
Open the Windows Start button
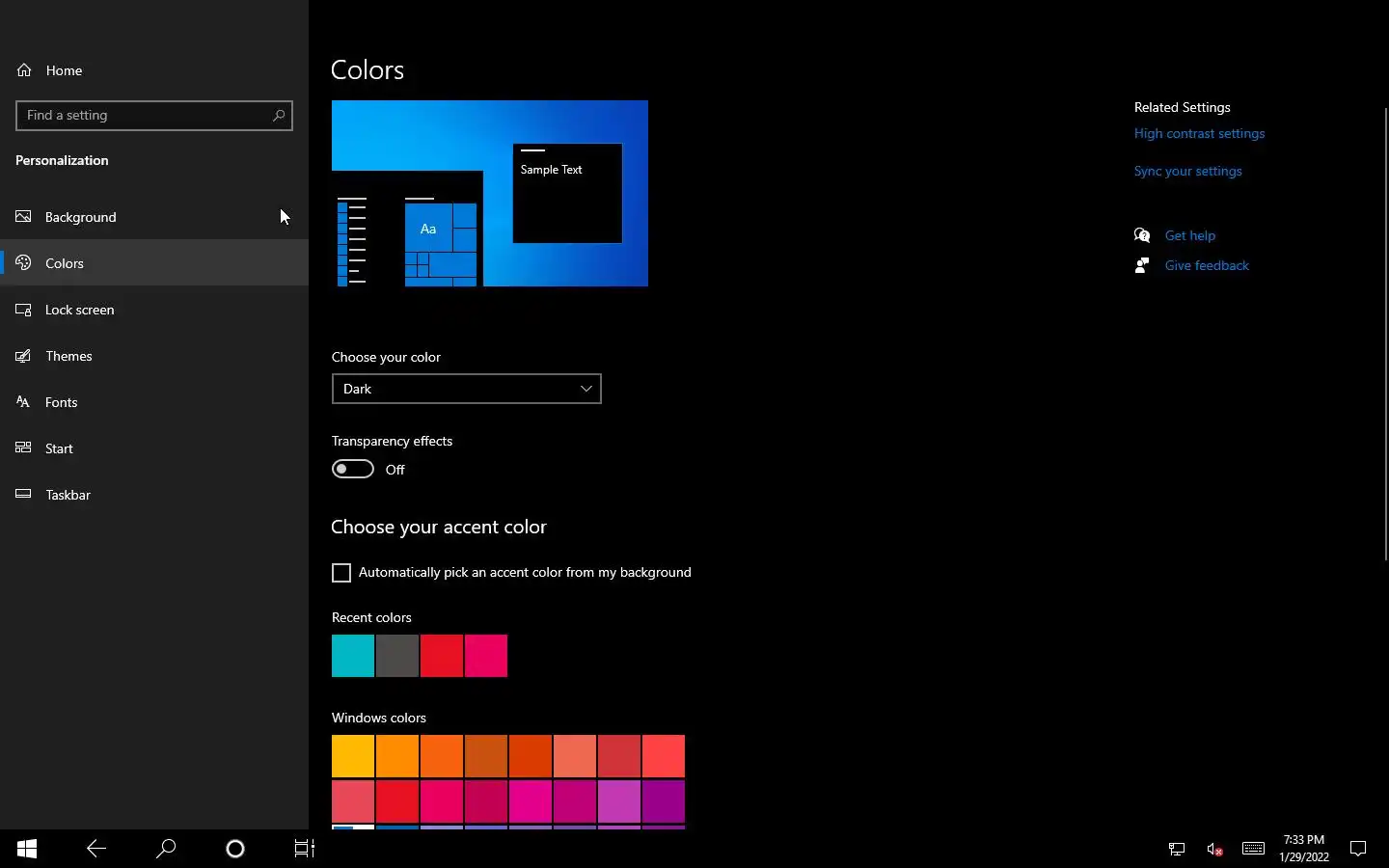pos(27,849)
